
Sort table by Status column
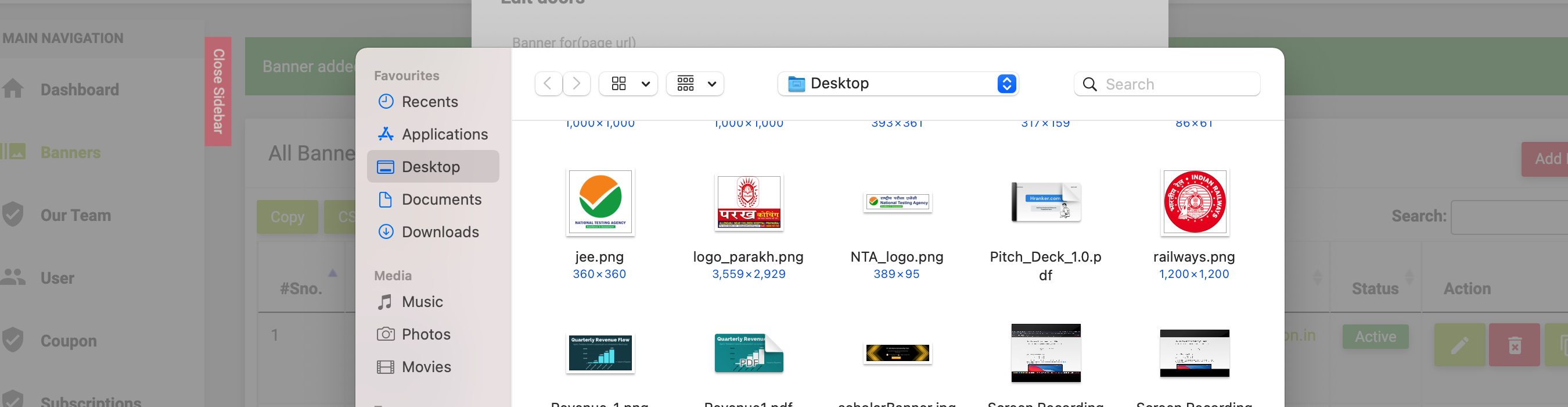click(x=1375, y=288)
